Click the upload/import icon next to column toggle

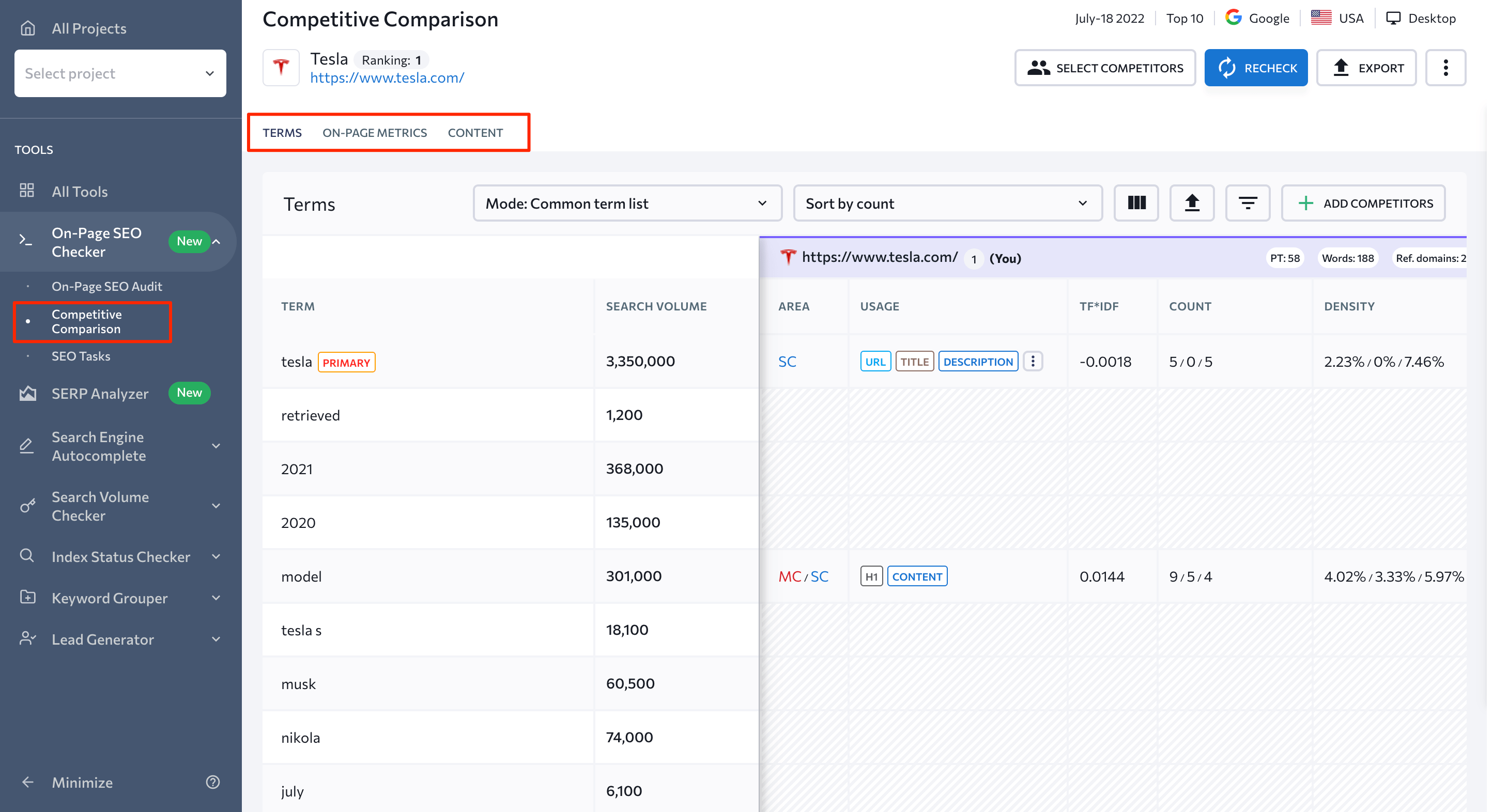coord(1191,203)
